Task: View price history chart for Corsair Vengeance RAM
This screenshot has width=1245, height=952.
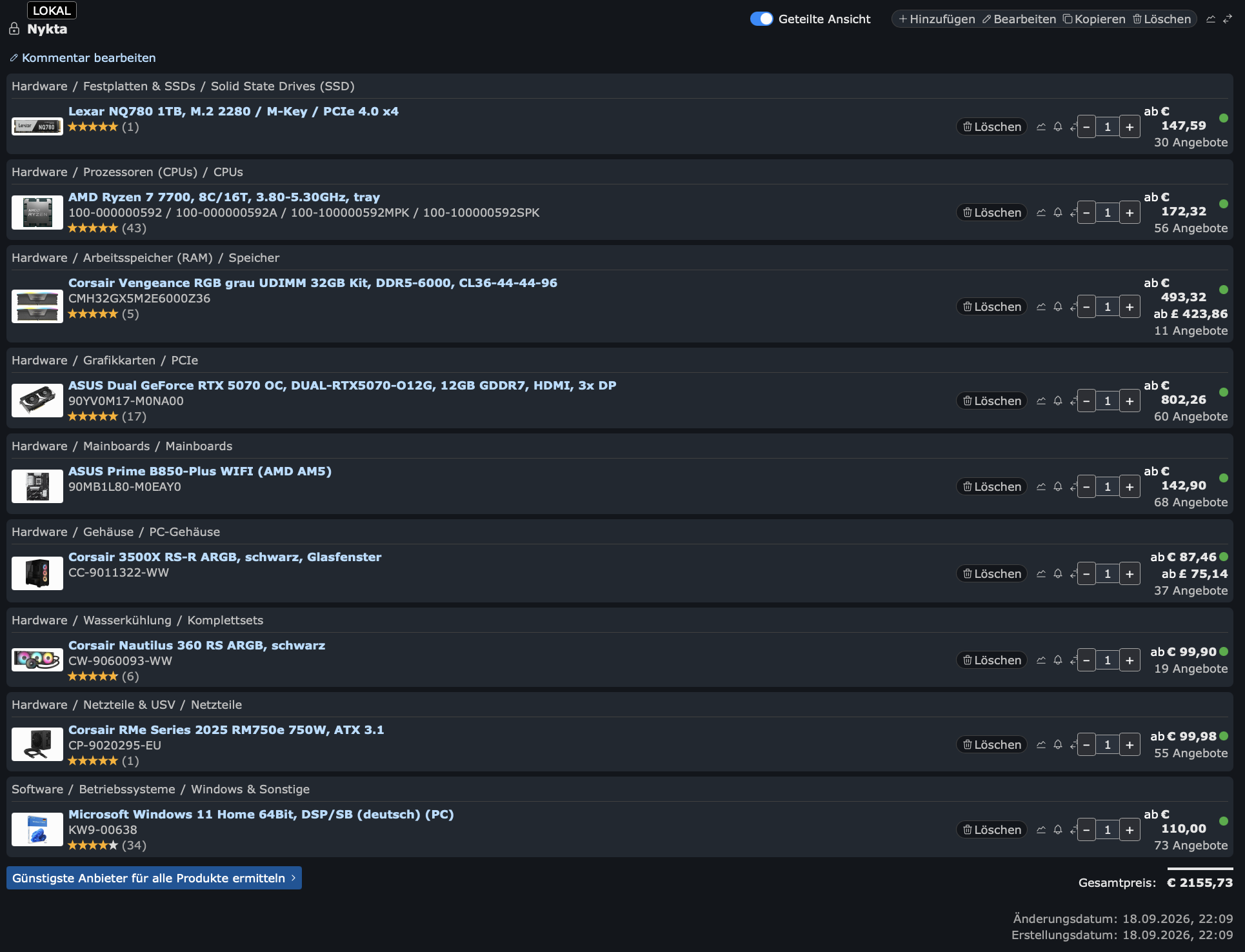Action: [x=1041, y=307]
